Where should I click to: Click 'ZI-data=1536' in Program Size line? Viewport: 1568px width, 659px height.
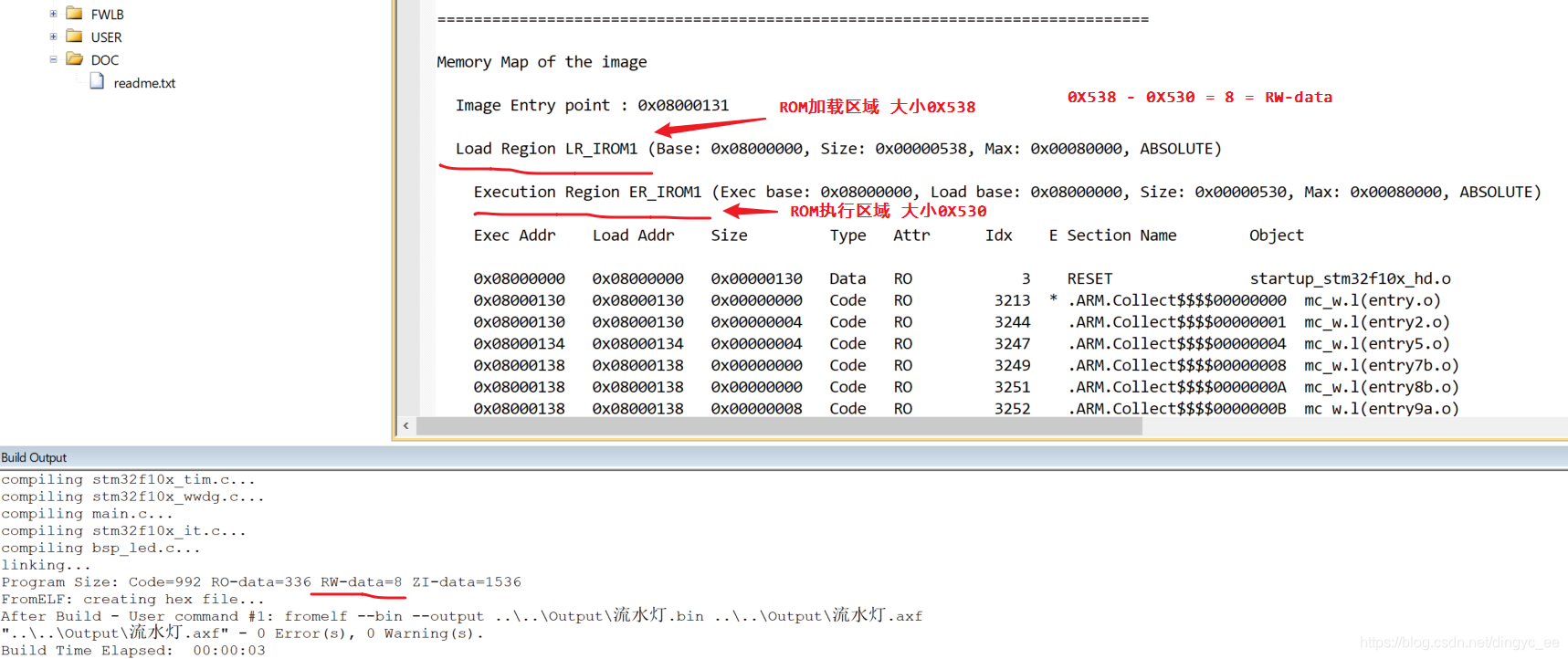467,582
